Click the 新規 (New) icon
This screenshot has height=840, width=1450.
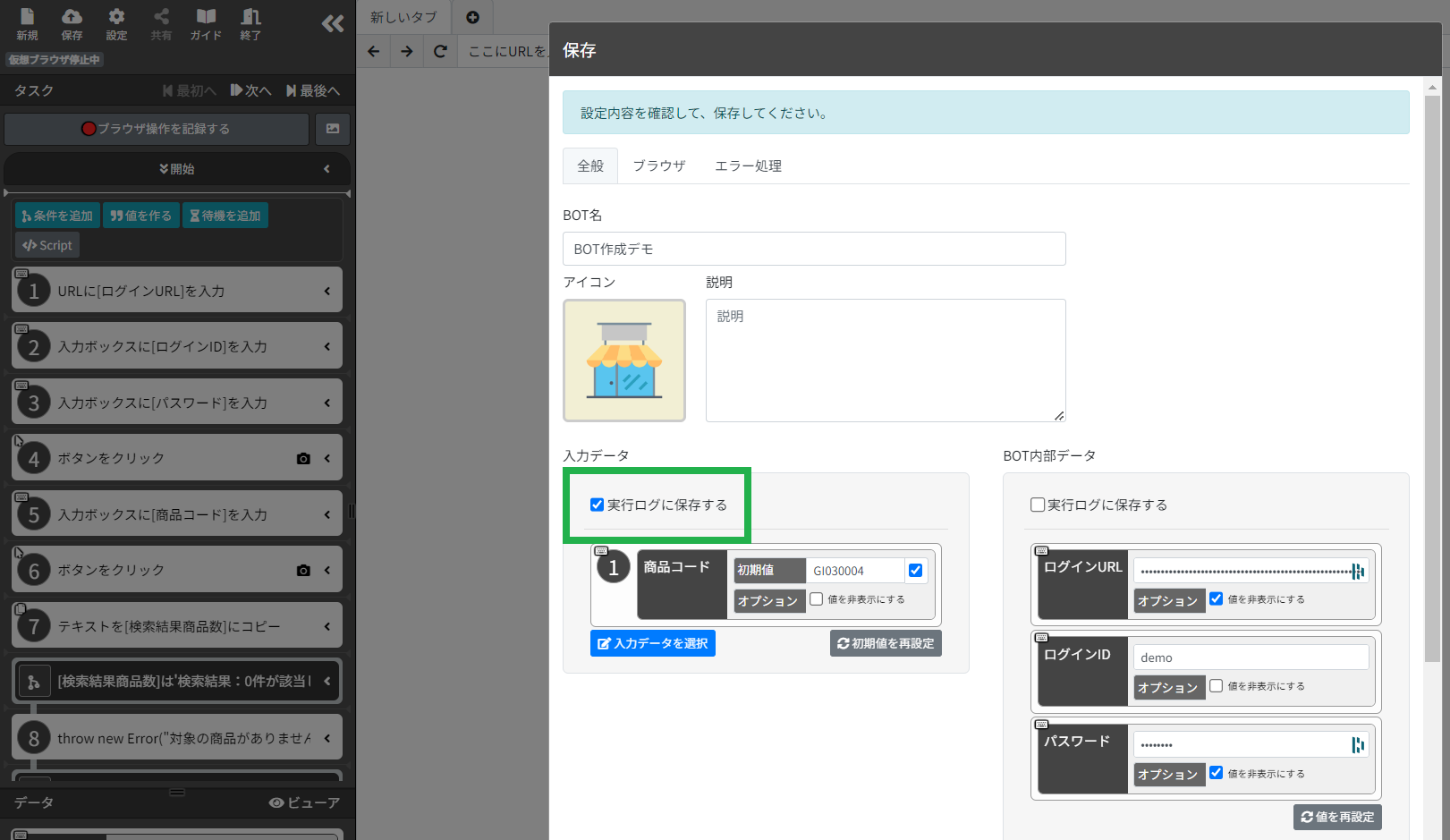(x=27, y=24)
